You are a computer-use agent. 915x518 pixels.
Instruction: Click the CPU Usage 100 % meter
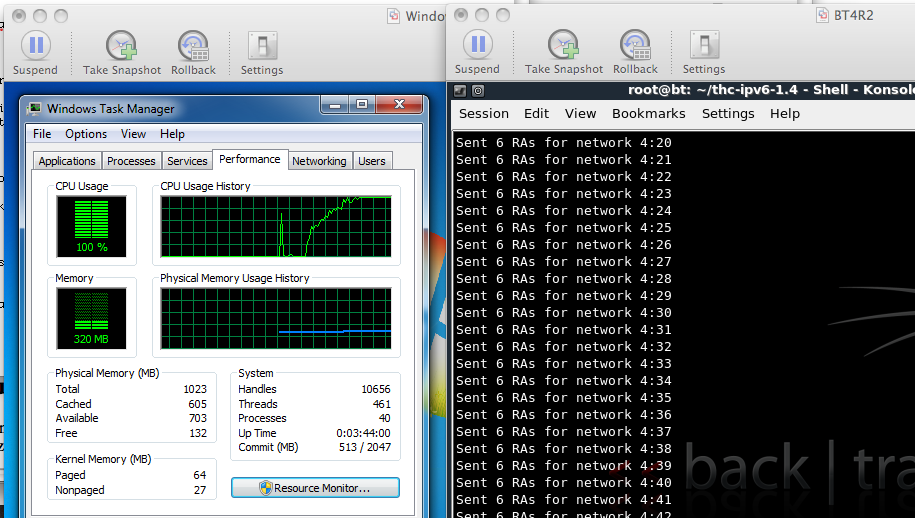pyautogui.click(x=92, y=226)
